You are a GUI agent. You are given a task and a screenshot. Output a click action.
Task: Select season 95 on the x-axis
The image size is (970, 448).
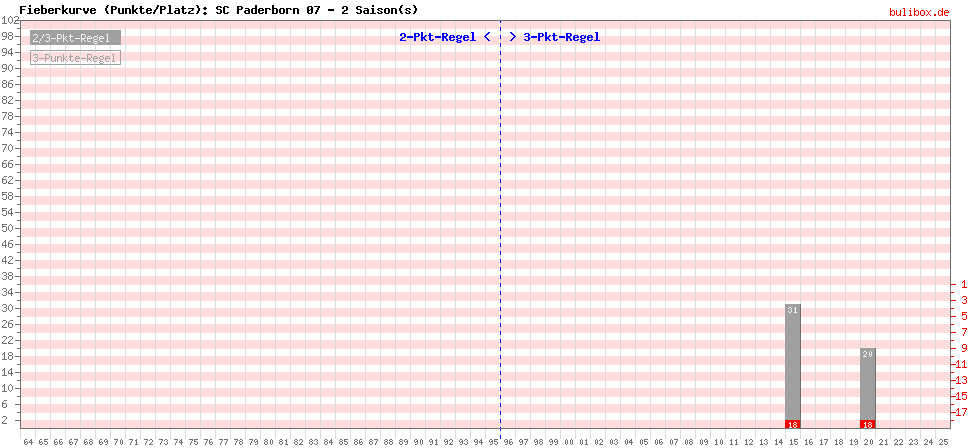tap(493, 441)
